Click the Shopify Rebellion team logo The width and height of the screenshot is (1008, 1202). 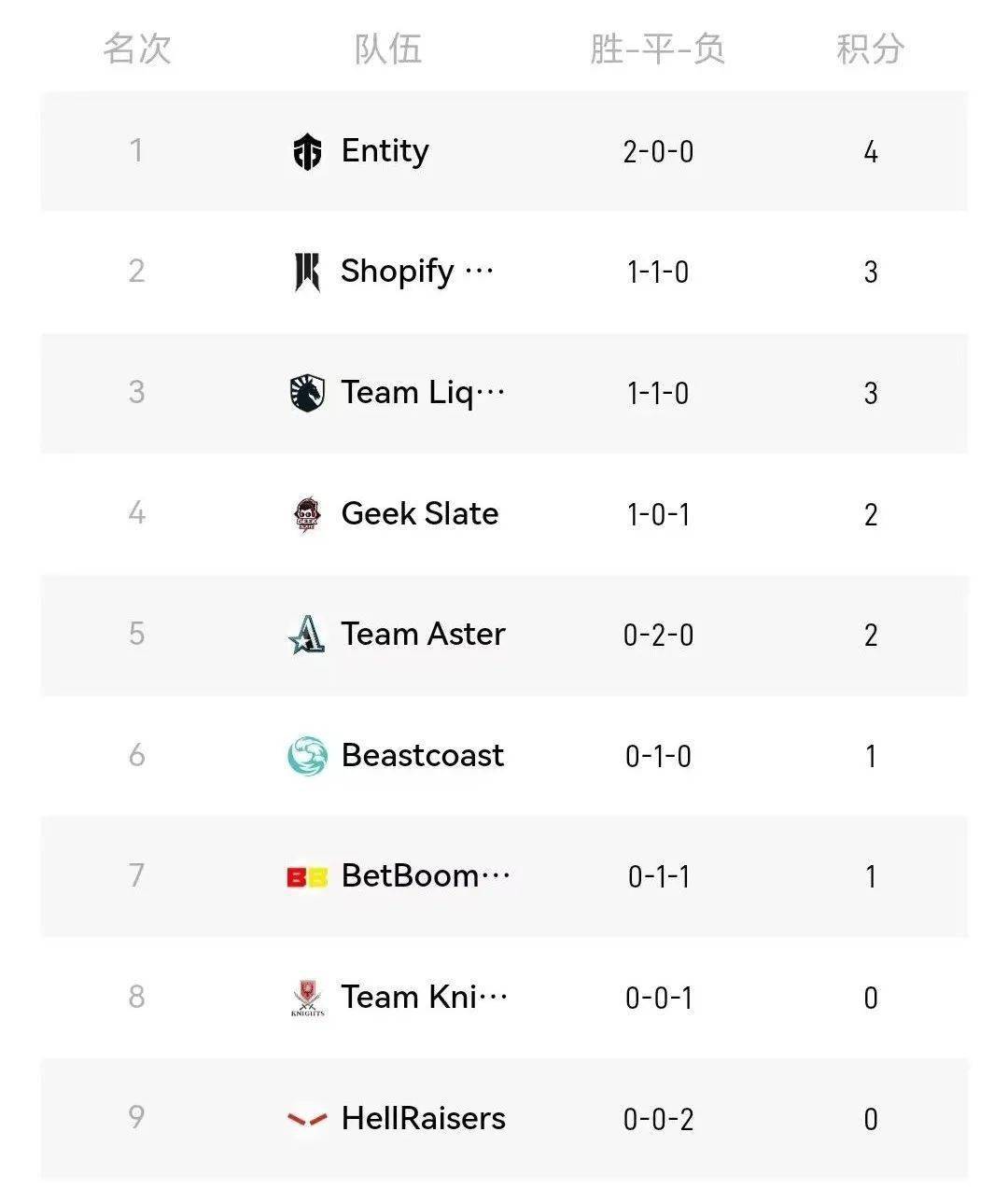pos(307,272)
